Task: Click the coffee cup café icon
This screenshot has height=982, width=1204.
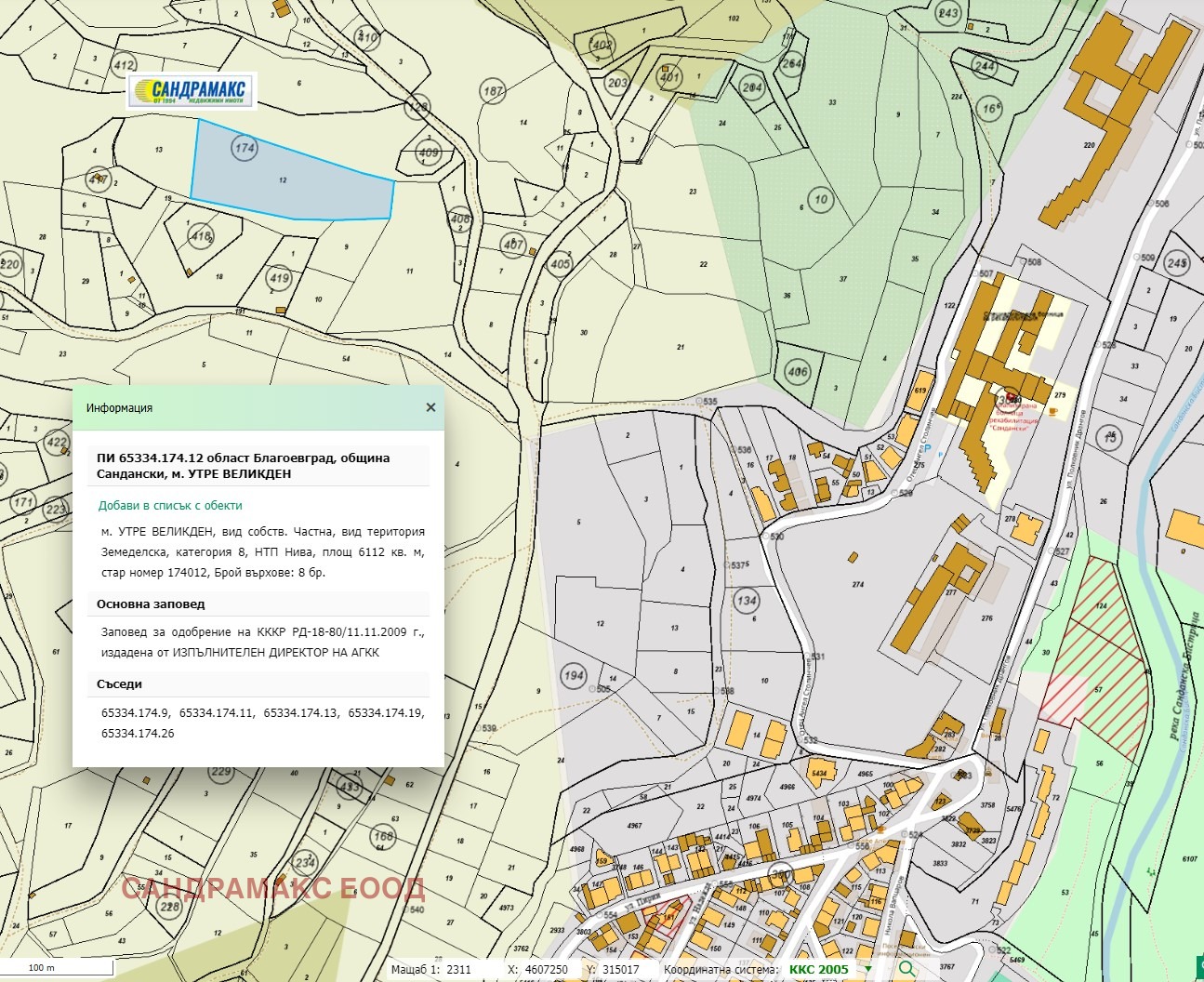Action: tap(1053, 410)
